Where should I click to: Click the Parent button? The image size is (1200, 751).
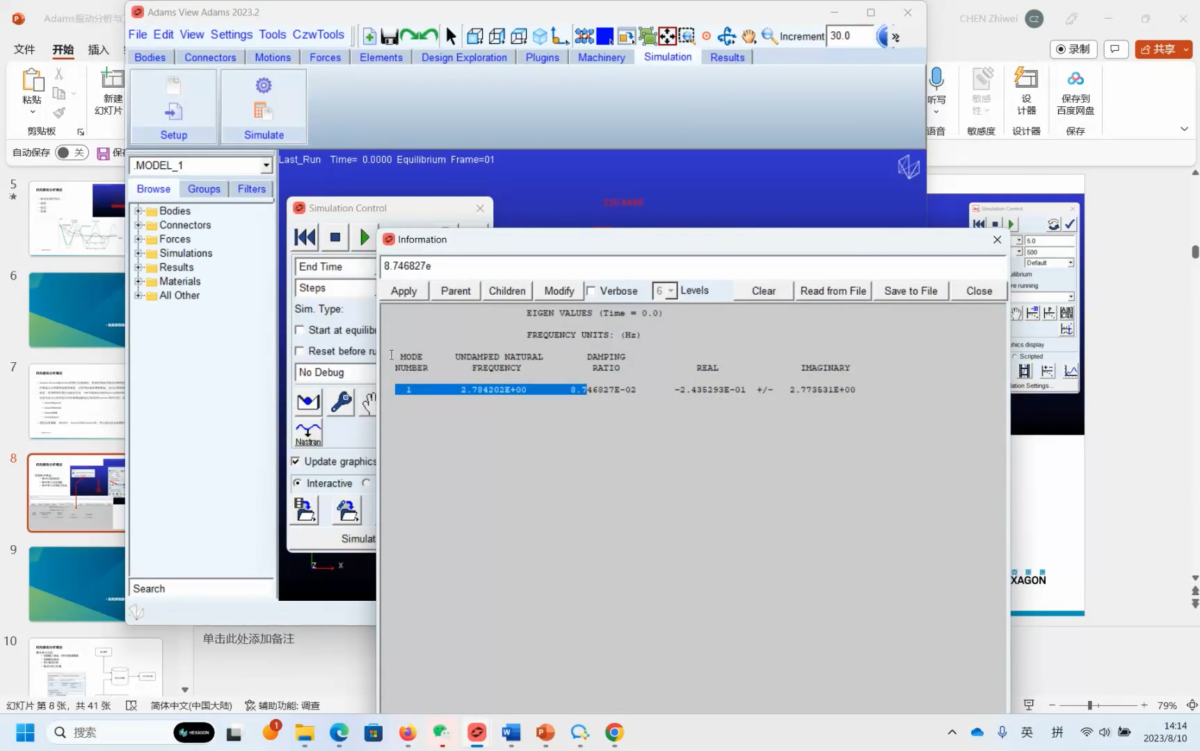pos(456,291)
